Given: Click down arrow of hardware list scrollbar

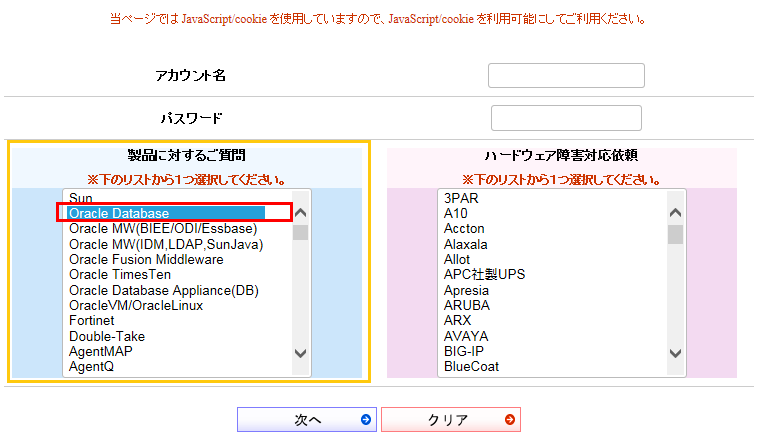Looking at the screenshot, I should [675, 353].
